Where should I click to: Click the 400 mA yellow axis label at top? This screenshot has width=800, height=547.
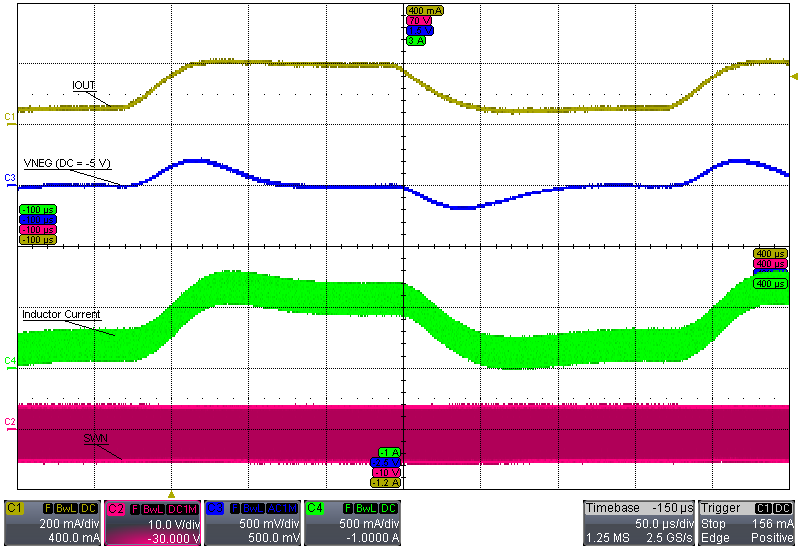pos(424,10)
